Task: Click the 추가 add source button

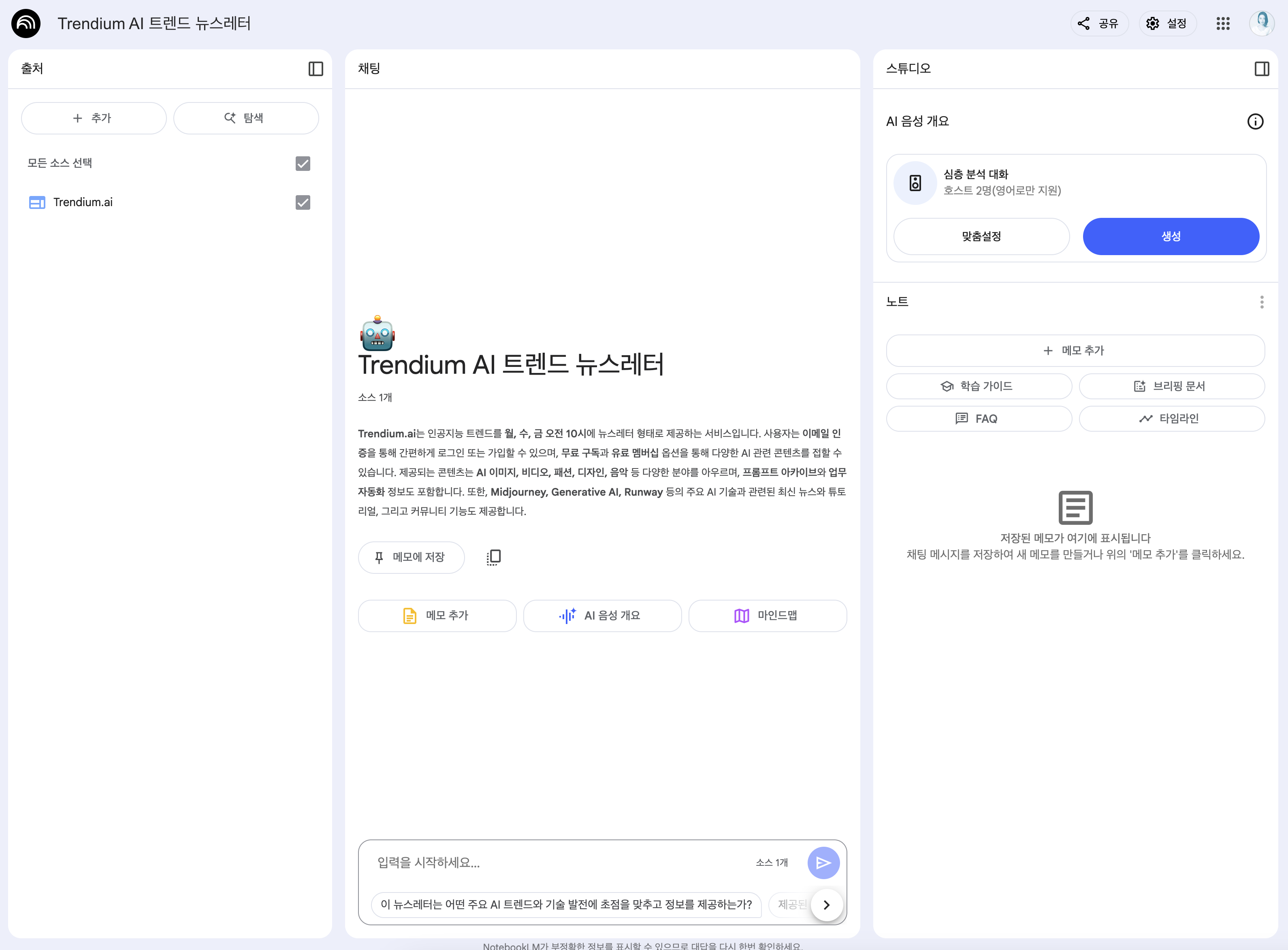Action: point(94,118)
